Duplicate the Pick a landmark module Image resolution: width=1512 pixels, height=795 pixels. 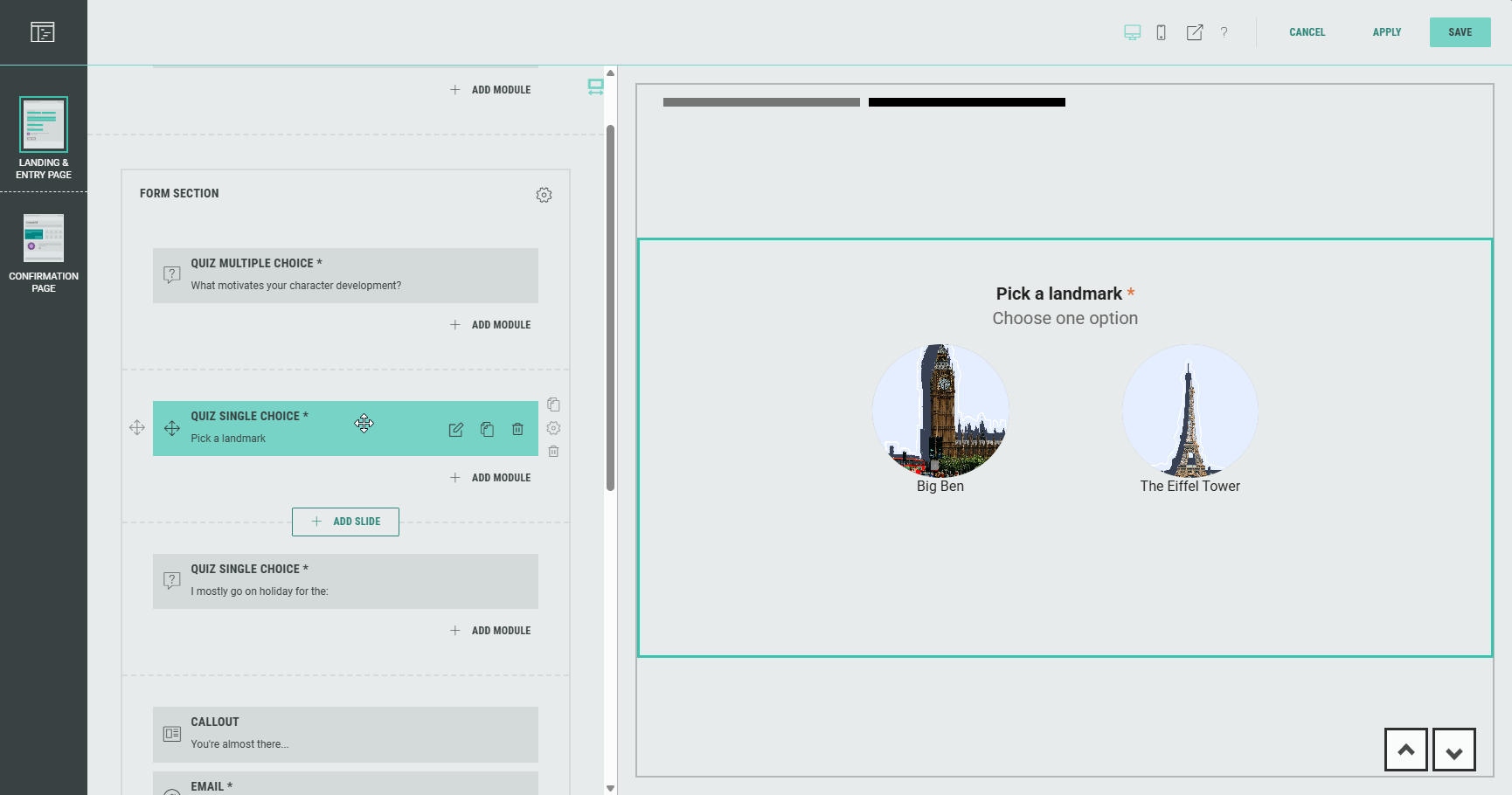point(487,429)
